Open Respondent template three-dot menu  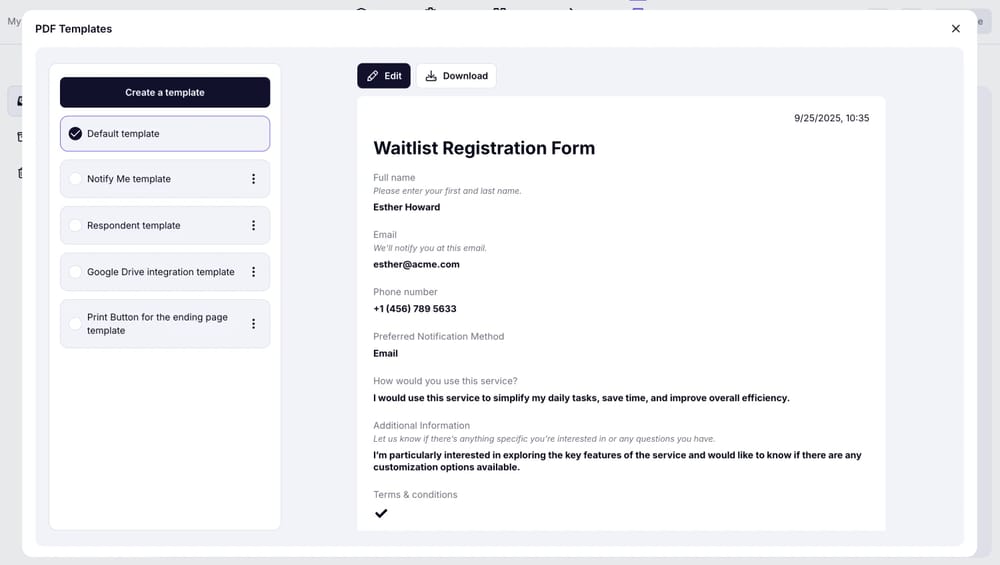click(x=253, y=226)
